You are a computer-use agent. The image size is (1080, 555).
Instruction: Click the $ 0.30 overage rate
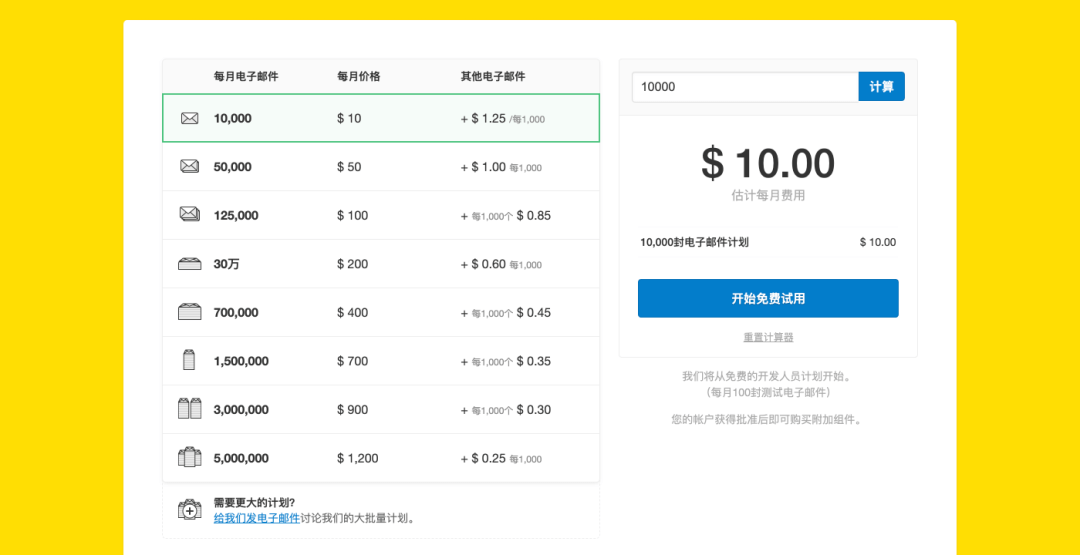click(534, 410)
